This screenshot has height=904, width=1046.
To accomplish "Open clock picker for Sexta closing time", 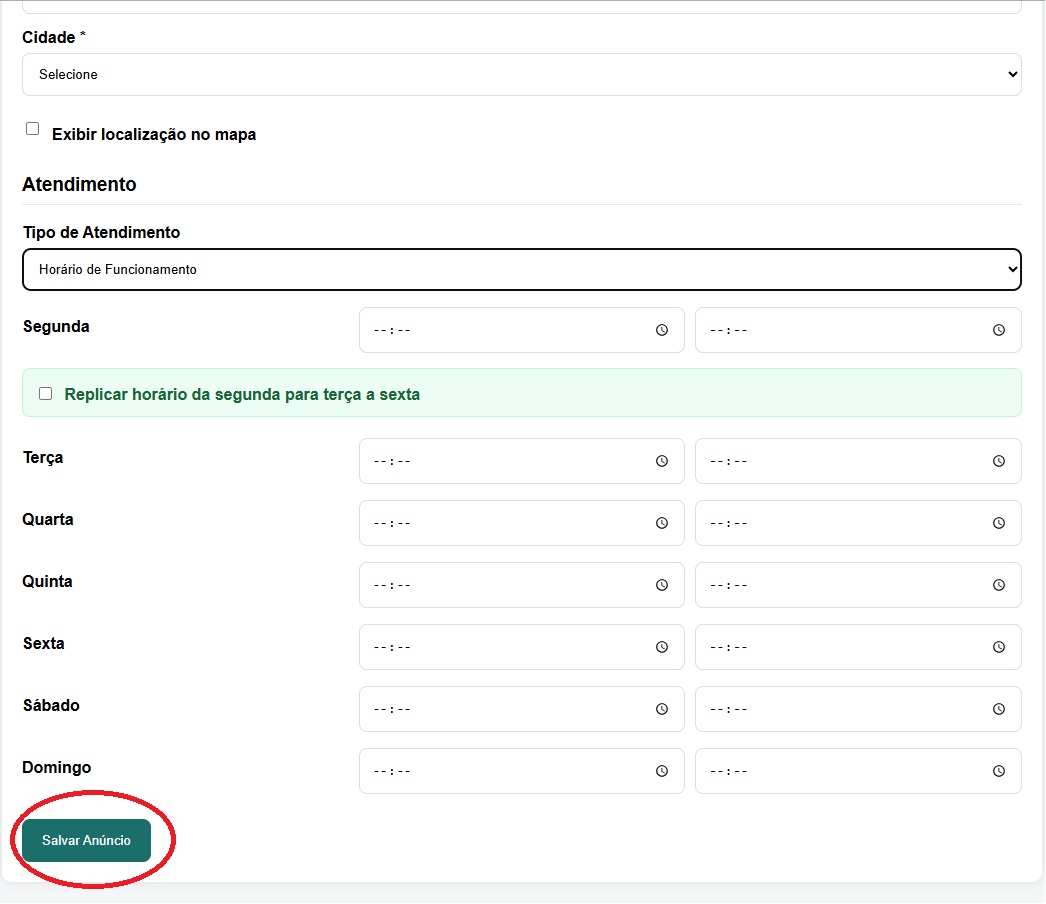I will click(x=999, y=647).
